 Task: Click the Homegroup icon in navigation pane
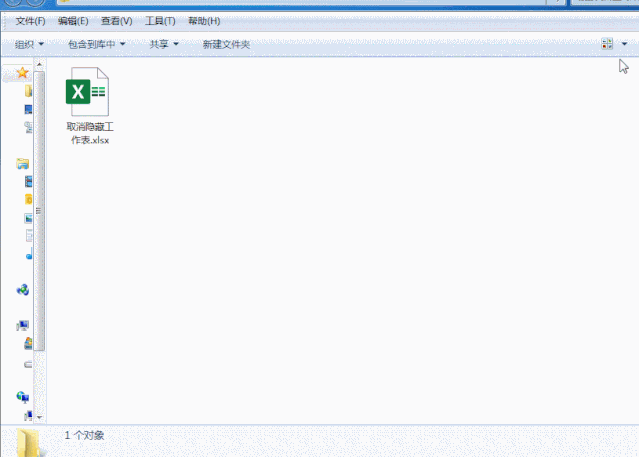coord(22,290)
